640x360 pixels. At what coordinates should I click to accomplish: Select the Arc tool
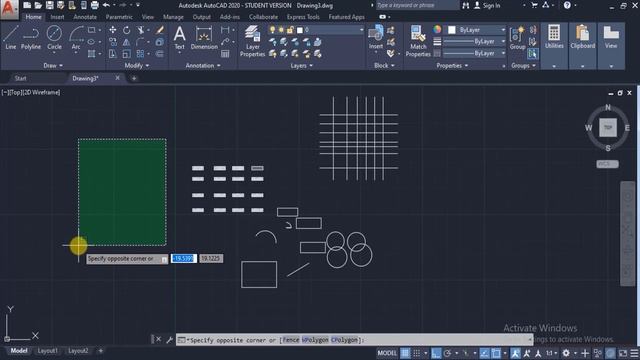coord(76,38)
